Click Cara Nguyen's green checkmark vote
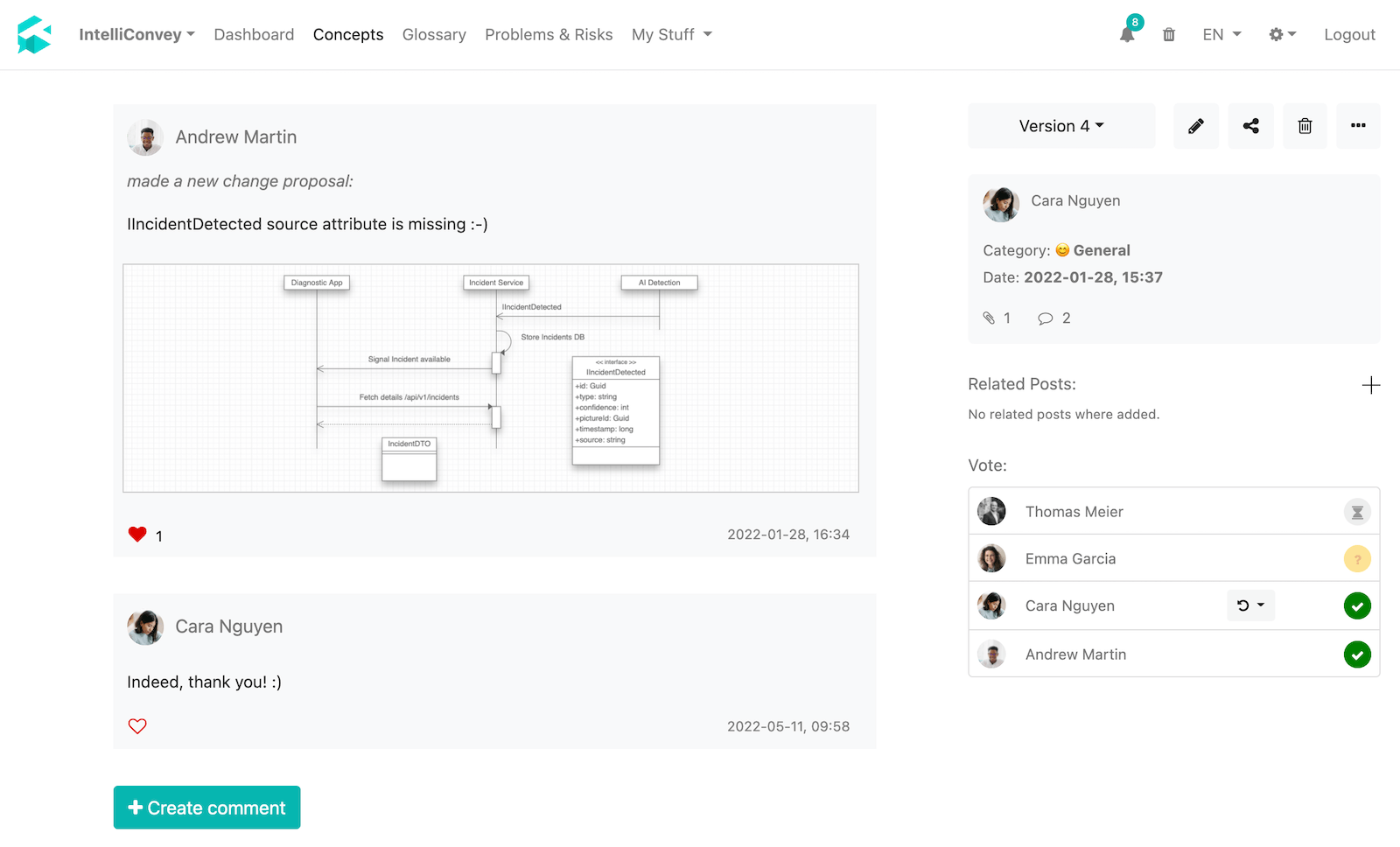 point(1357,605)
